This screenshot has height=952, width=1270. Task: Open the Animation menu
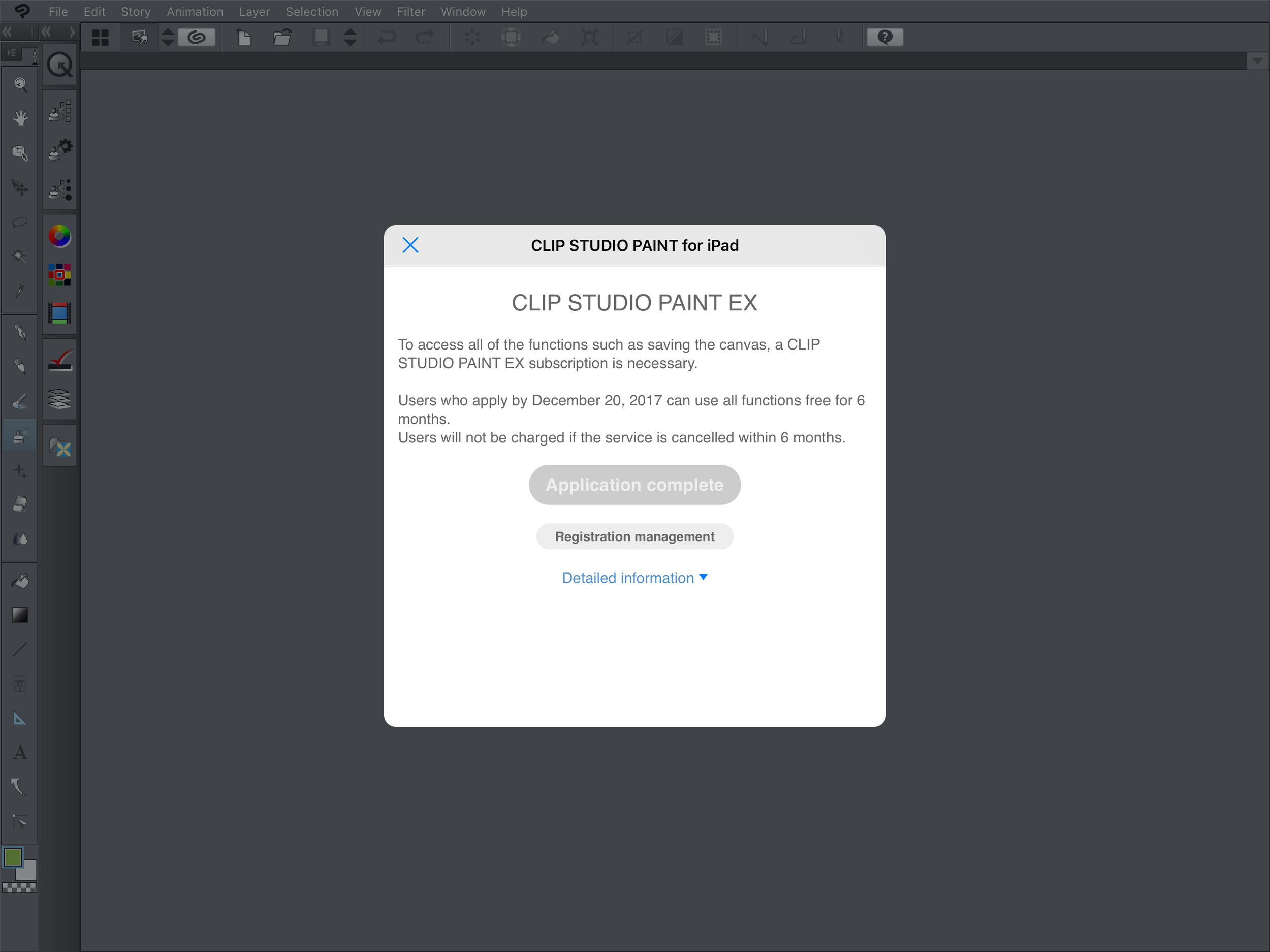[195, 11]
